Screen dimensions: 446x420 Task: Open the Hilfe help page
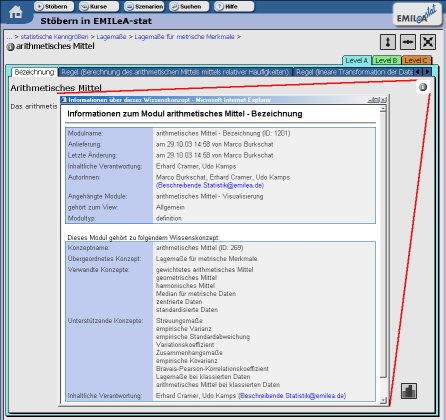pyautogui.click(x=234, y=6)
